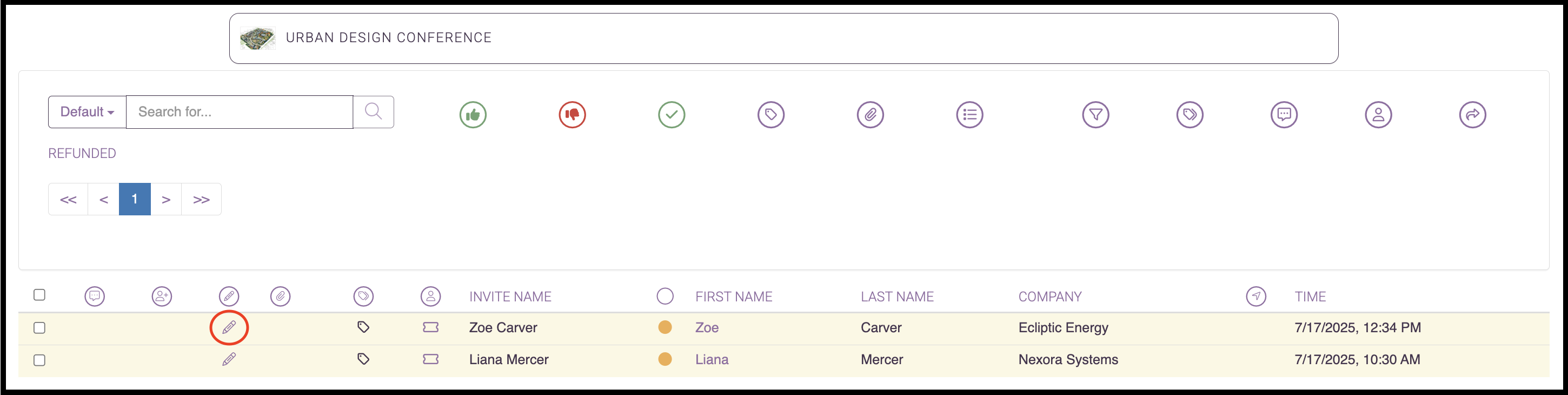
Task: Click the orange status dot for Liana
Action: pyautogui.click(x=665, y=359)
